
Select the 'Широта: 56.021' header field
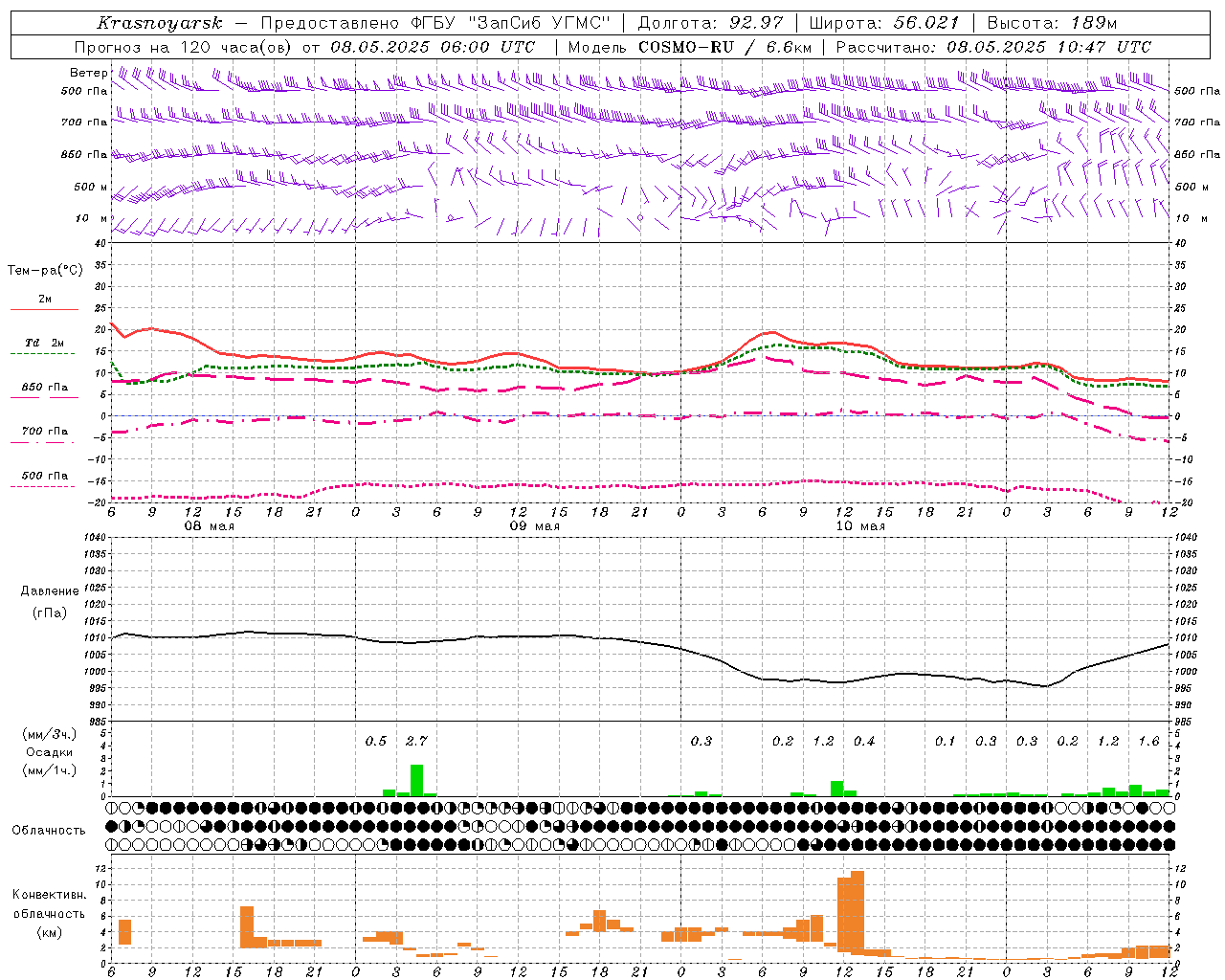click(884, 23)
